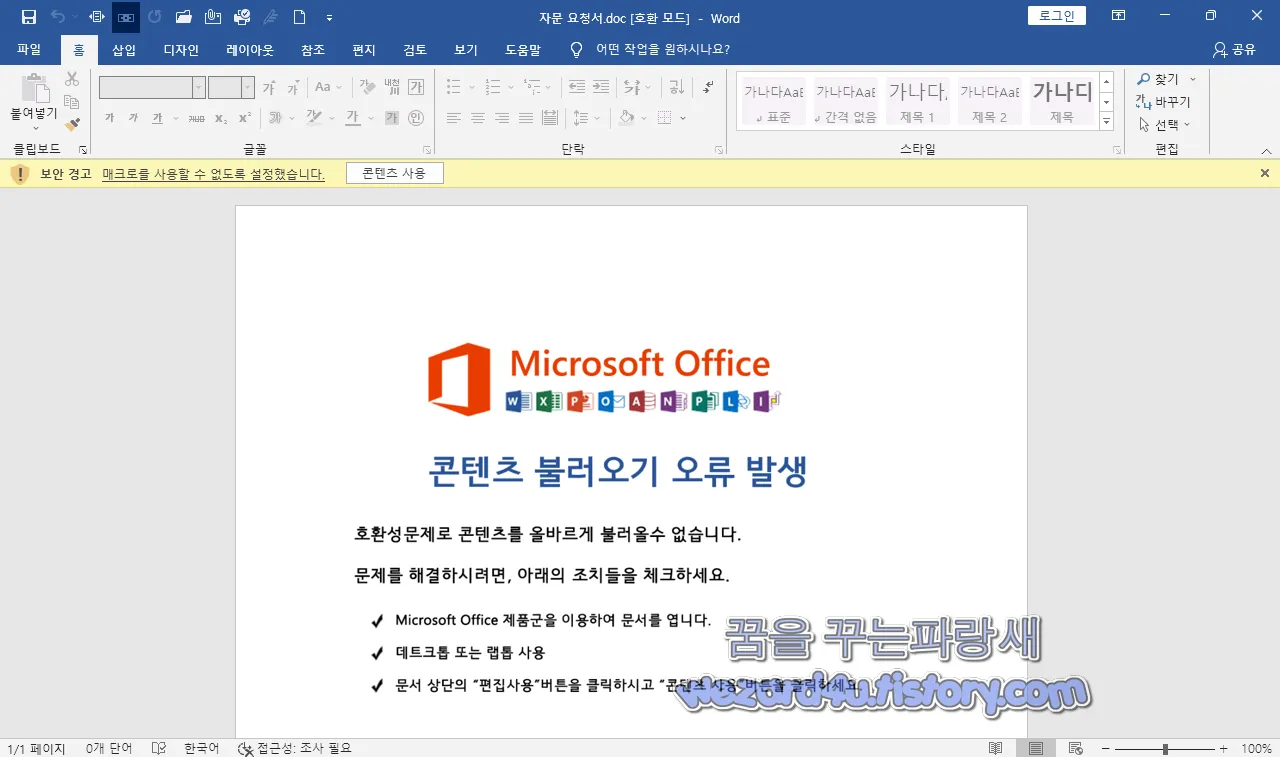Open a file with the folder icon
Viewport: 1280px width, 757px height.
[183, 17]
